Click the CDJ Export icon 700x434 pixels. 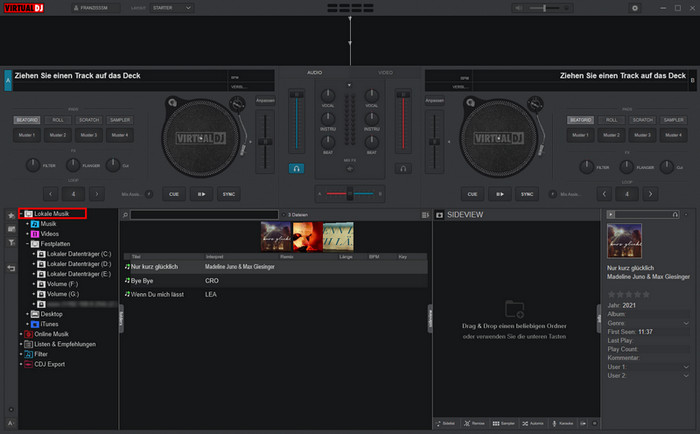coord(28,364)
